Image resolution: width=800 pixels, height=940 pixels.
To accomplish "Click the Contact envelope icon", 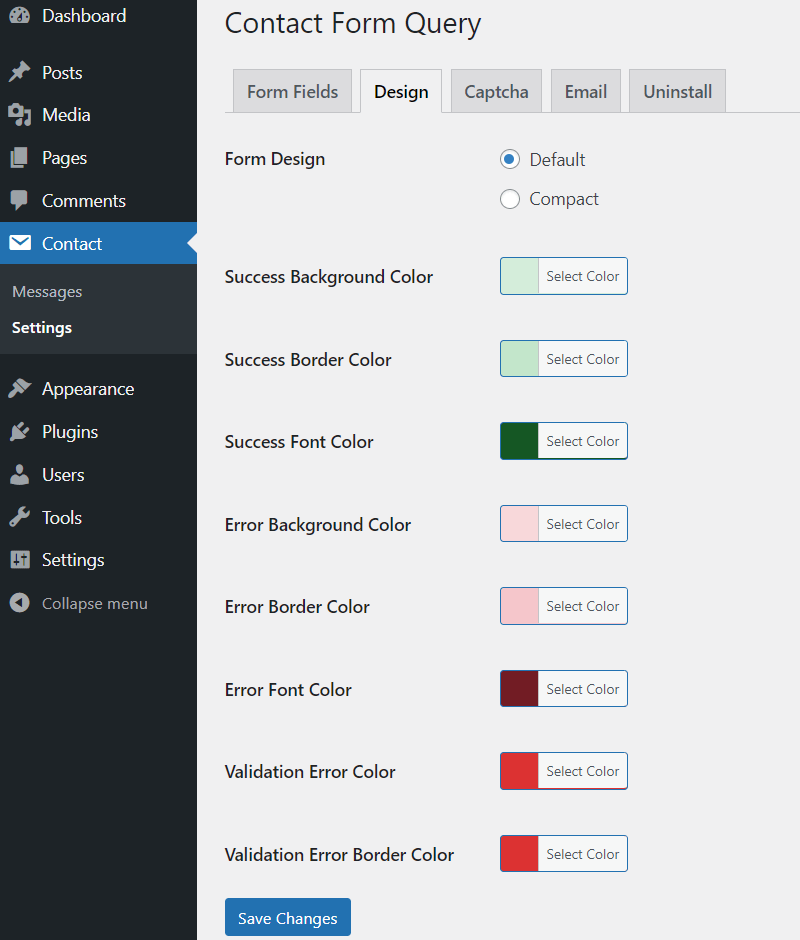I will point(20,243).
